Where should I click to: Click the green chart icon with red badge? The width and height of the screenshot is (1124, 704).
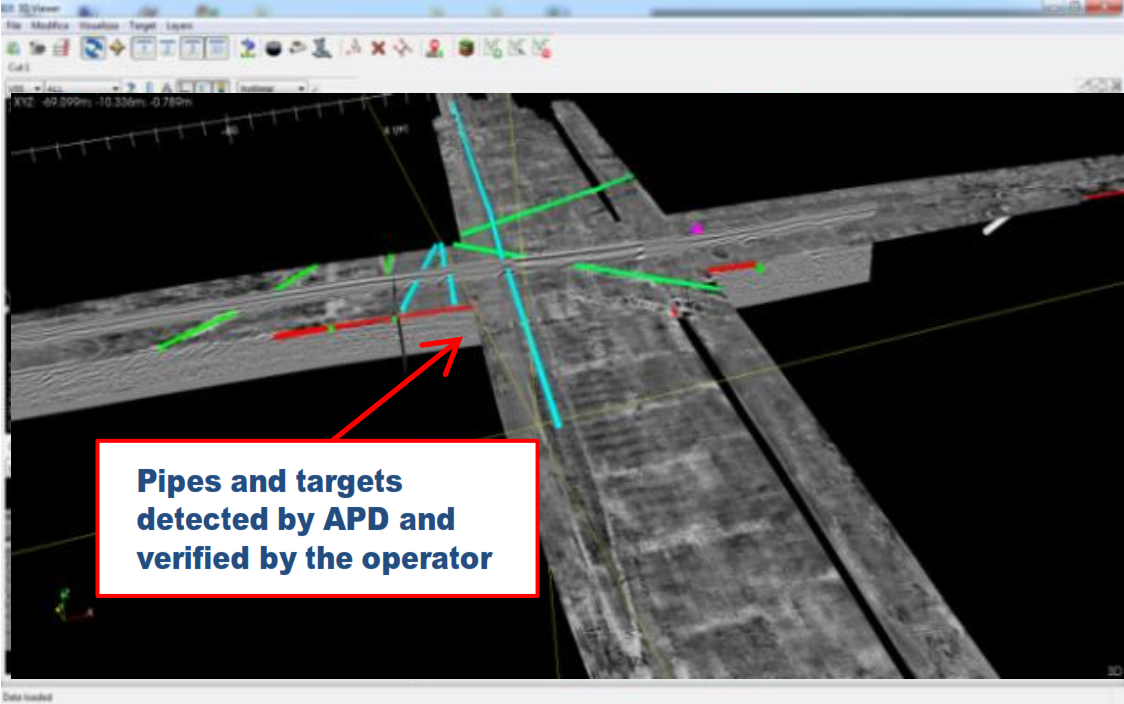coord(540,47)
